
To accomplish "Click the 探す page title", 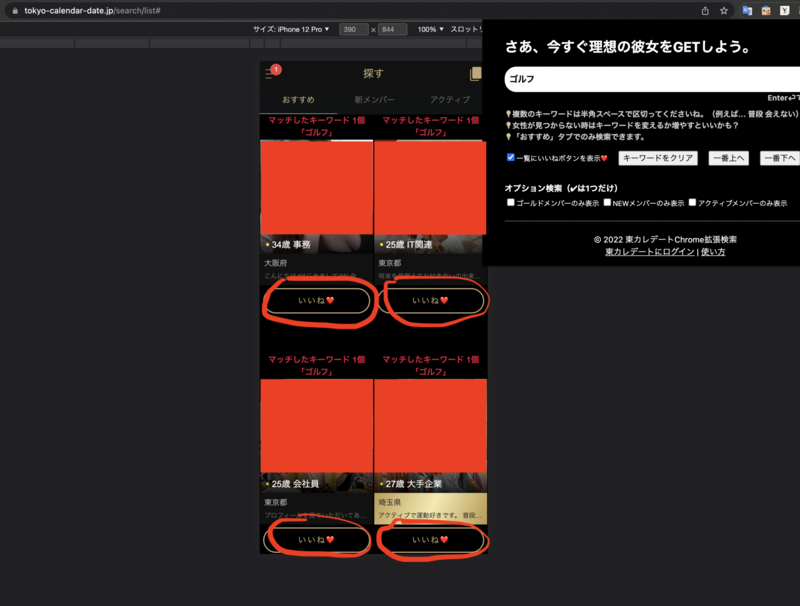I will (x=373, y=73).
